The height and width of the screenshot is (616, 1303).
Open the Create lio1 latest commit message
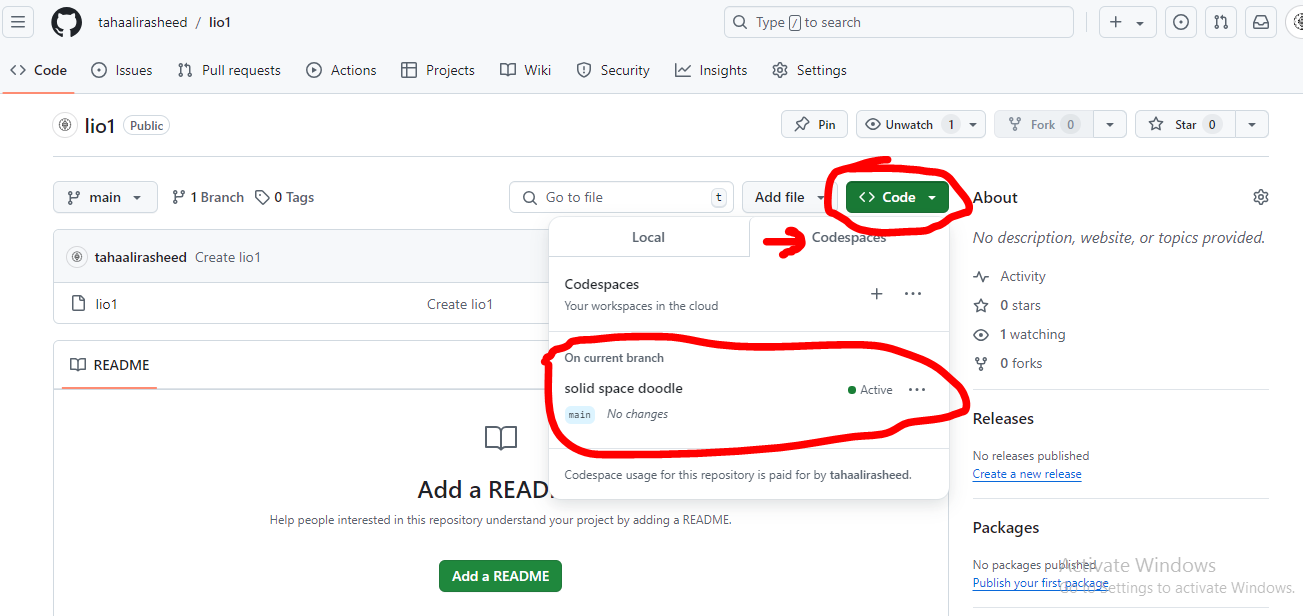click(228, 257)
